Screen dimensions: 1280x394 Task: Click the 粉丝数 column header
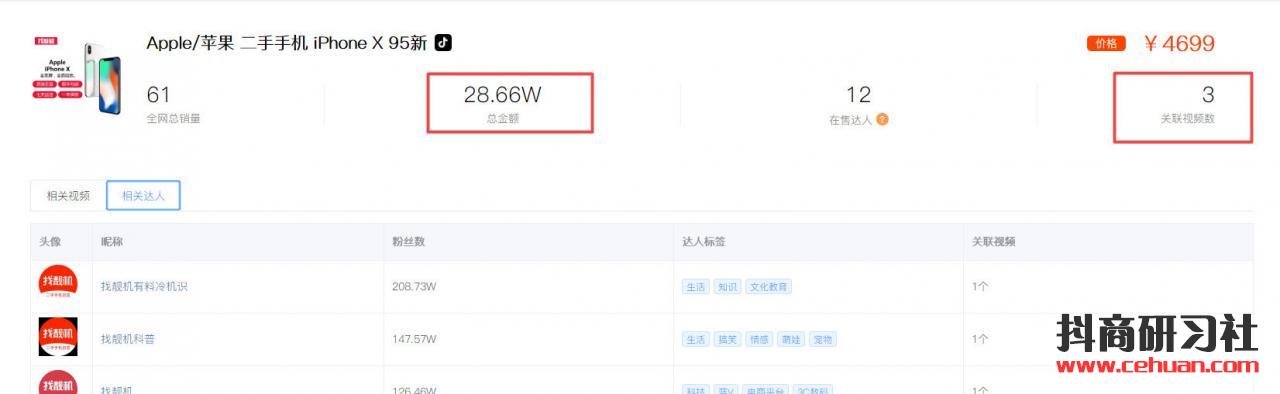coord(408,242)
